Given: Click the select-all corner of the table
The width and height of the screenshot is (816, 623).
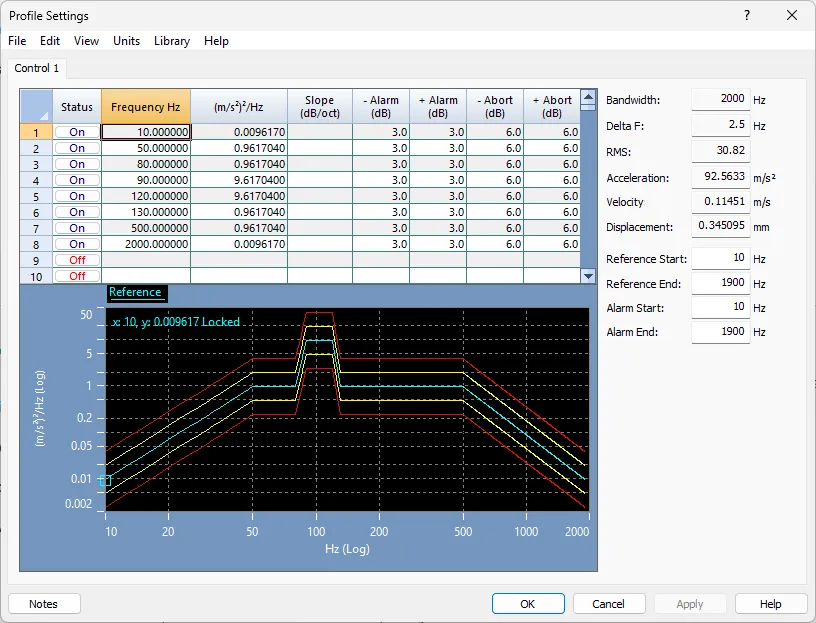Looking at the screenshot, I should (x=36, y=106).
